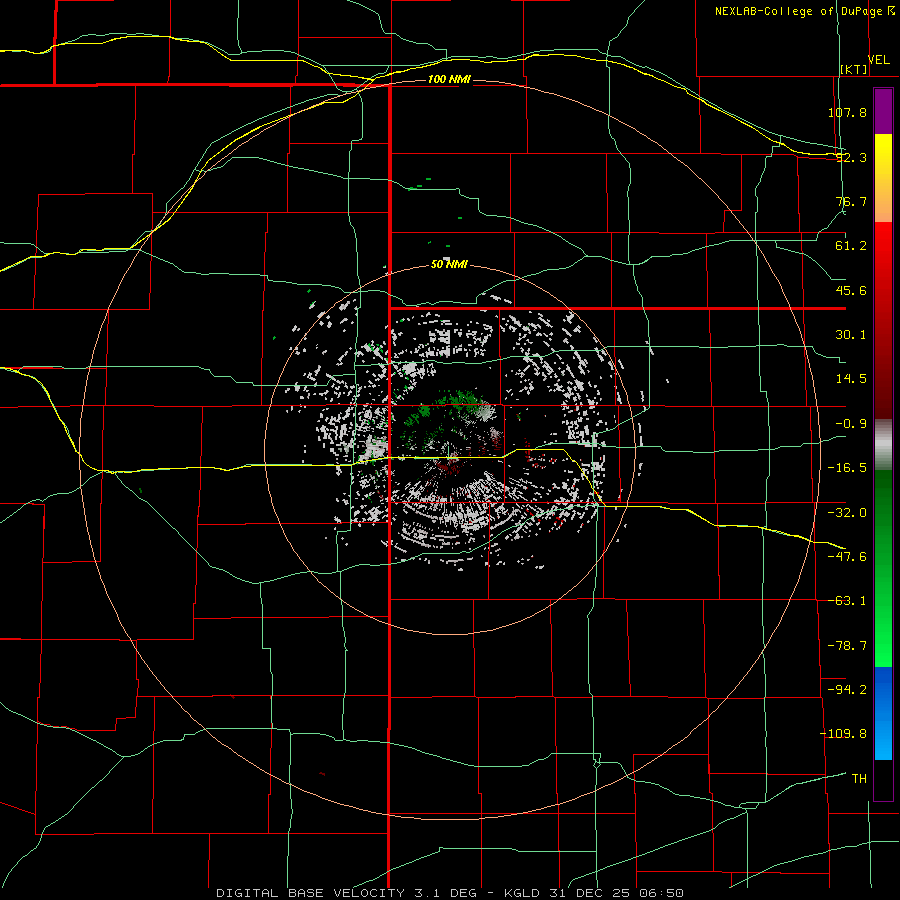Click the -78.7 legend value
Viewport: 900px width, 900px height.
point(847,646)
